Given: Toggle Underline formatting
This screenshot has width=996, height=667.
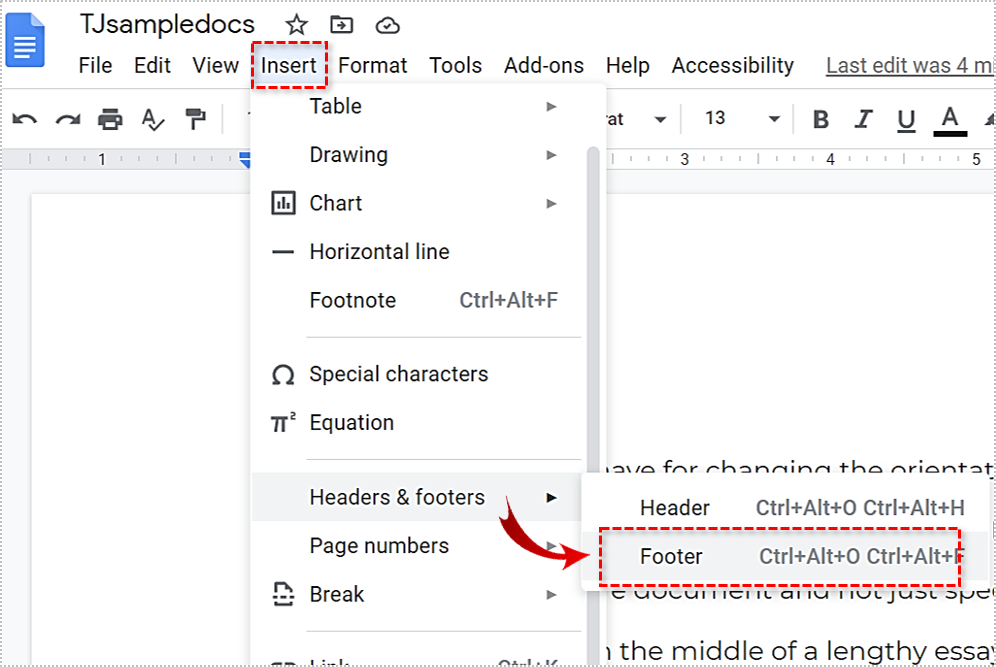Looking at the screenshot, I should pos(906,121).
